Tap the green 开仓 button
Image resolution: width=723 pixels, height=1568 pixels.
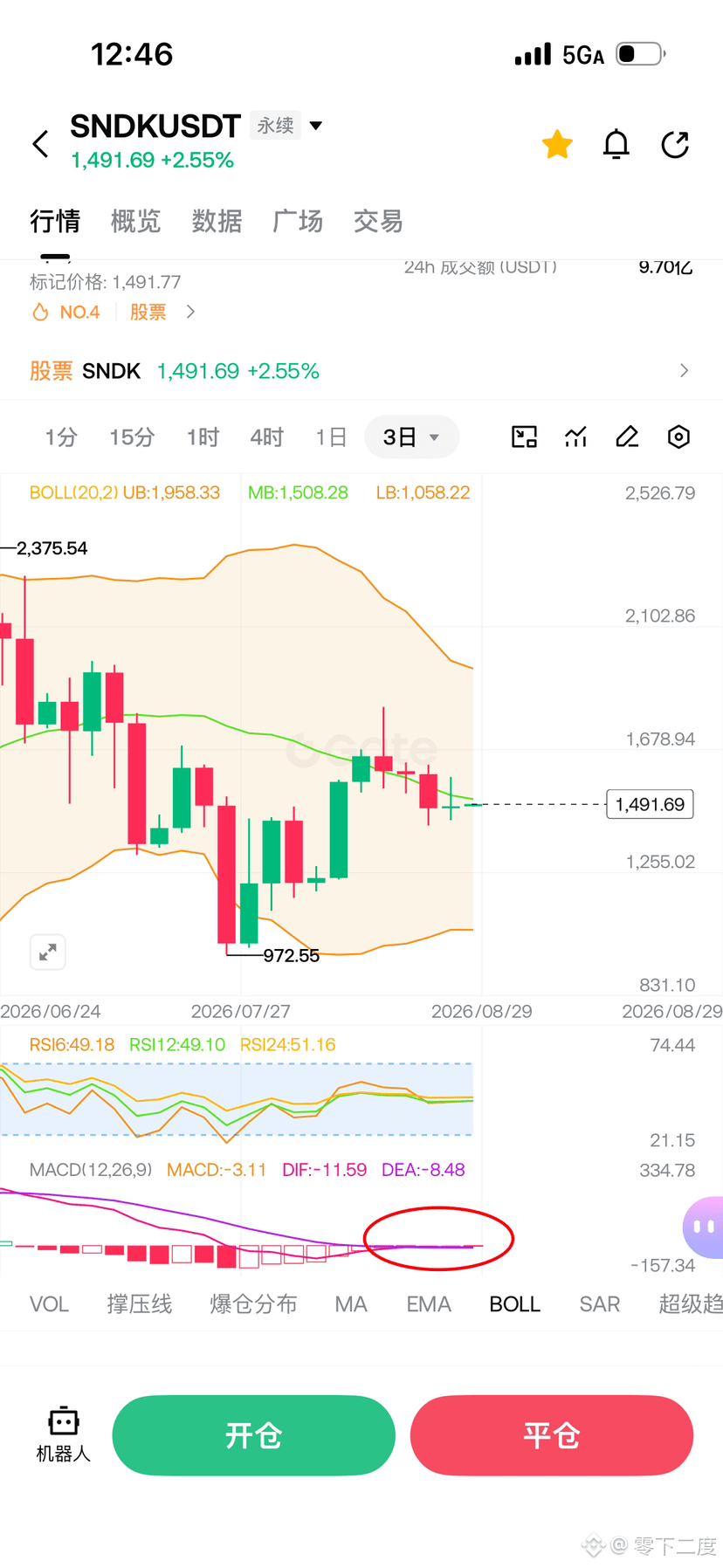point(253,1435)
